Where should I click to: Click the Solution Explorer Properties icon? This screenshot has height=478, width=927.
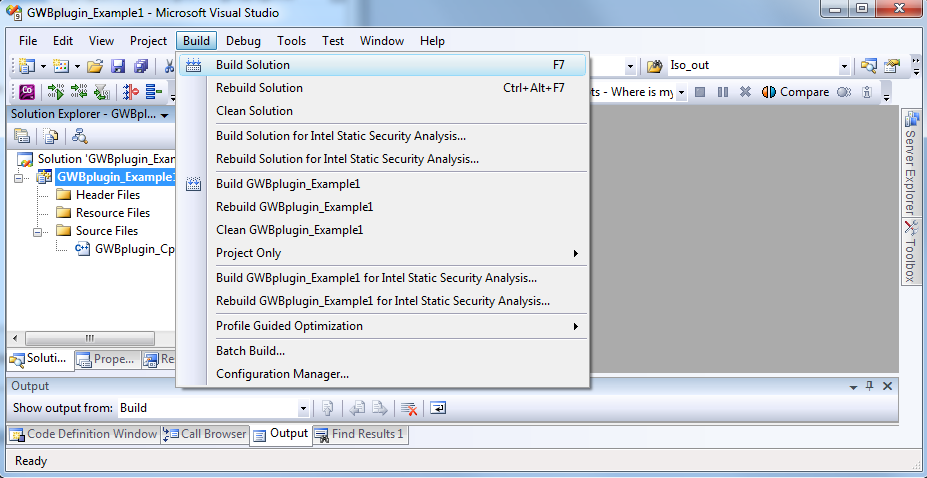point(22,136)
